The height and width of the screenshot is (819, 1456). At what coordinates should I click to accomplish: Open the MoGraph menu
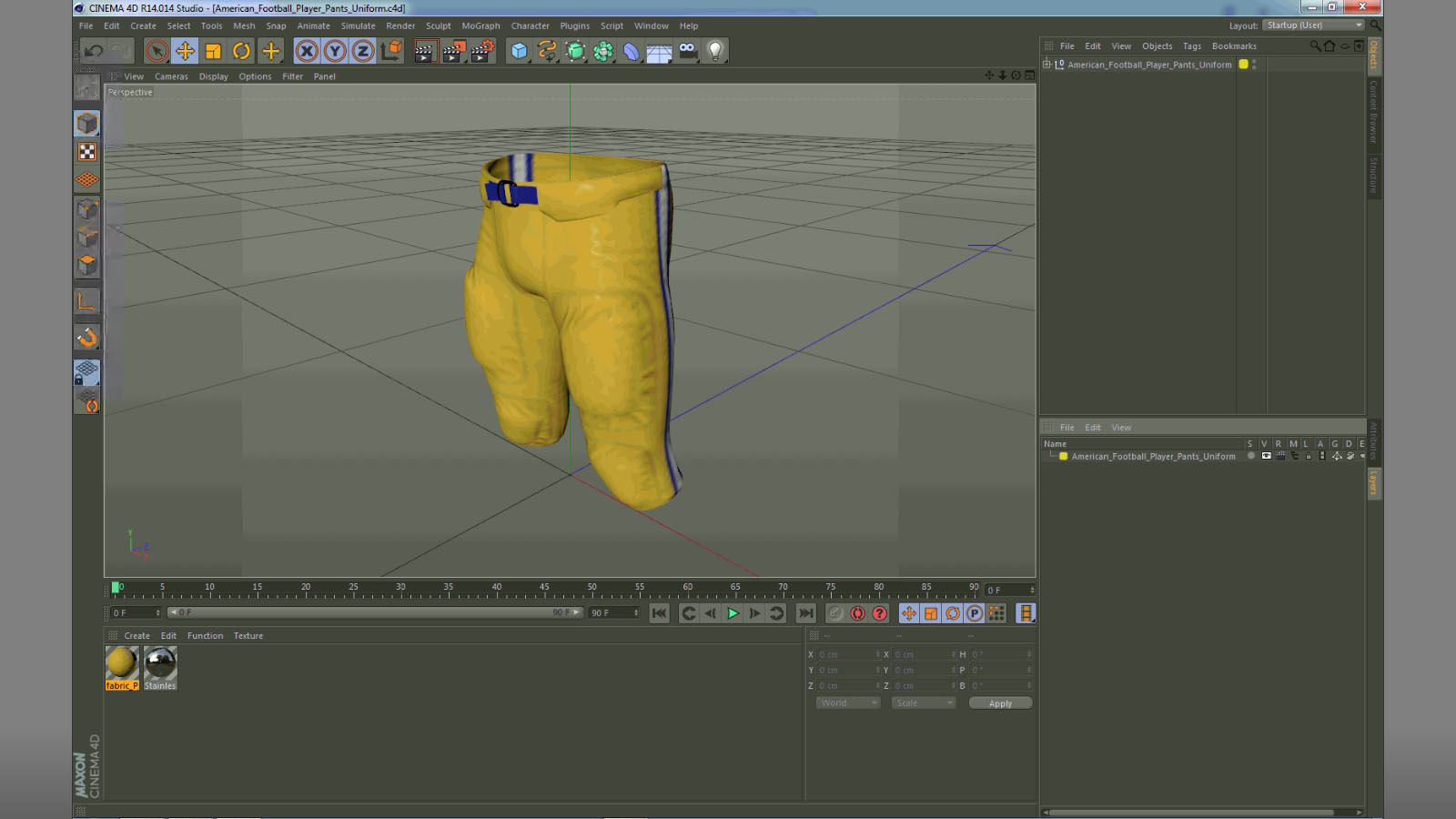(480, 25)
